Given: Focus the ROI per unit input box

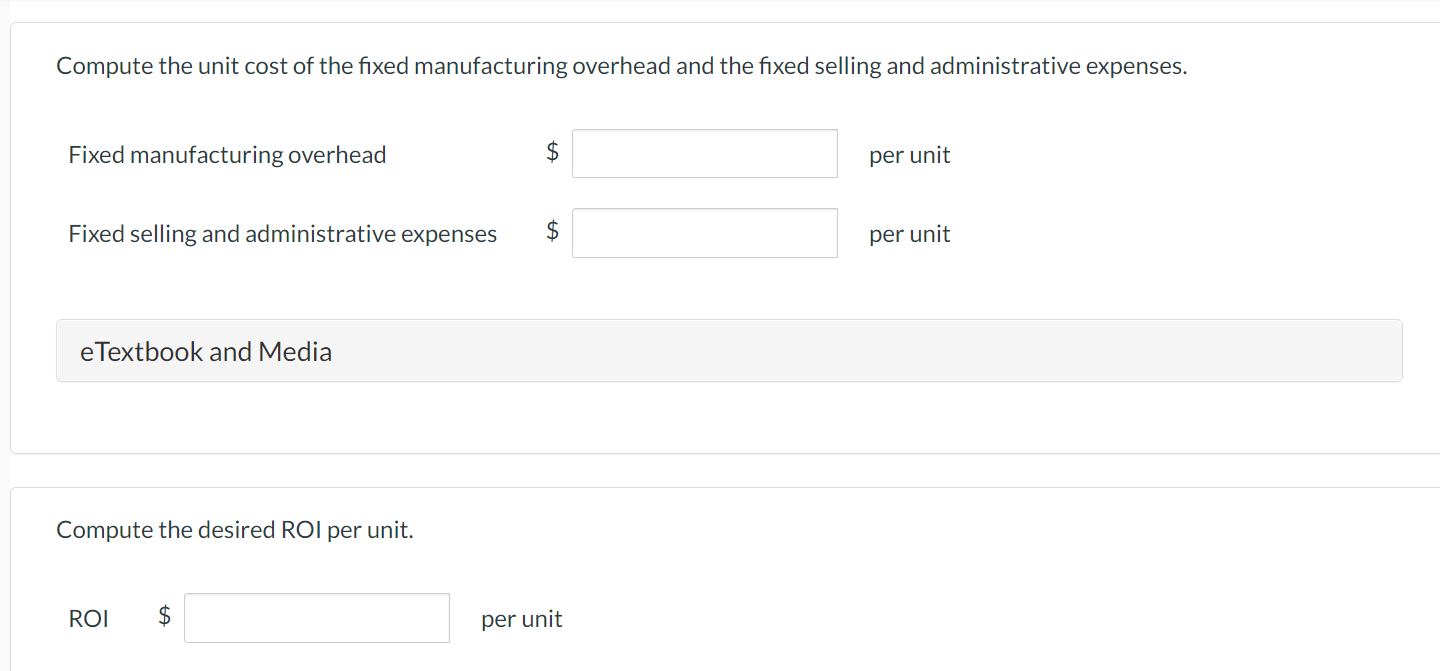Looking at the screenshot, I should coord(316,618).
